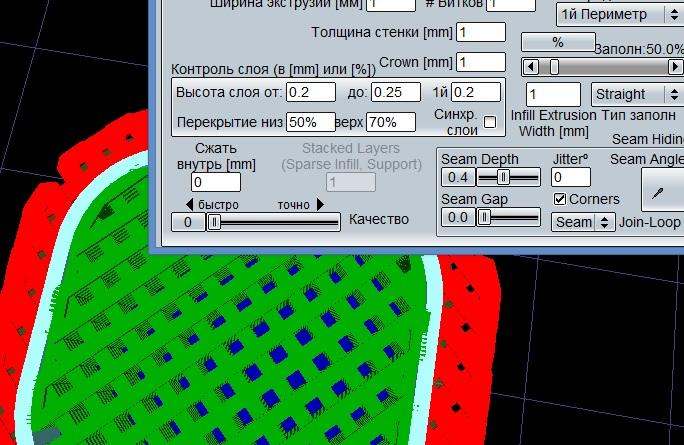Click the Seam Angle picker button
The image size is (684, 445).
[x=662, y=190]
